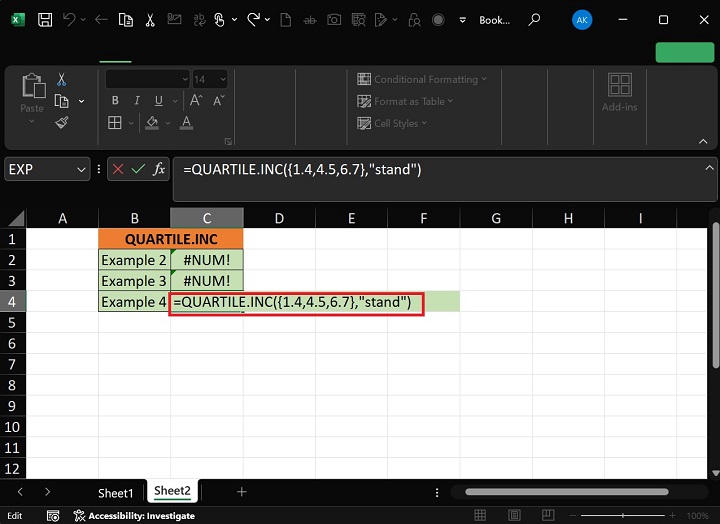720x524 pixels.
Task: Select the Format Painter brush
Action: tap(62, 123)
